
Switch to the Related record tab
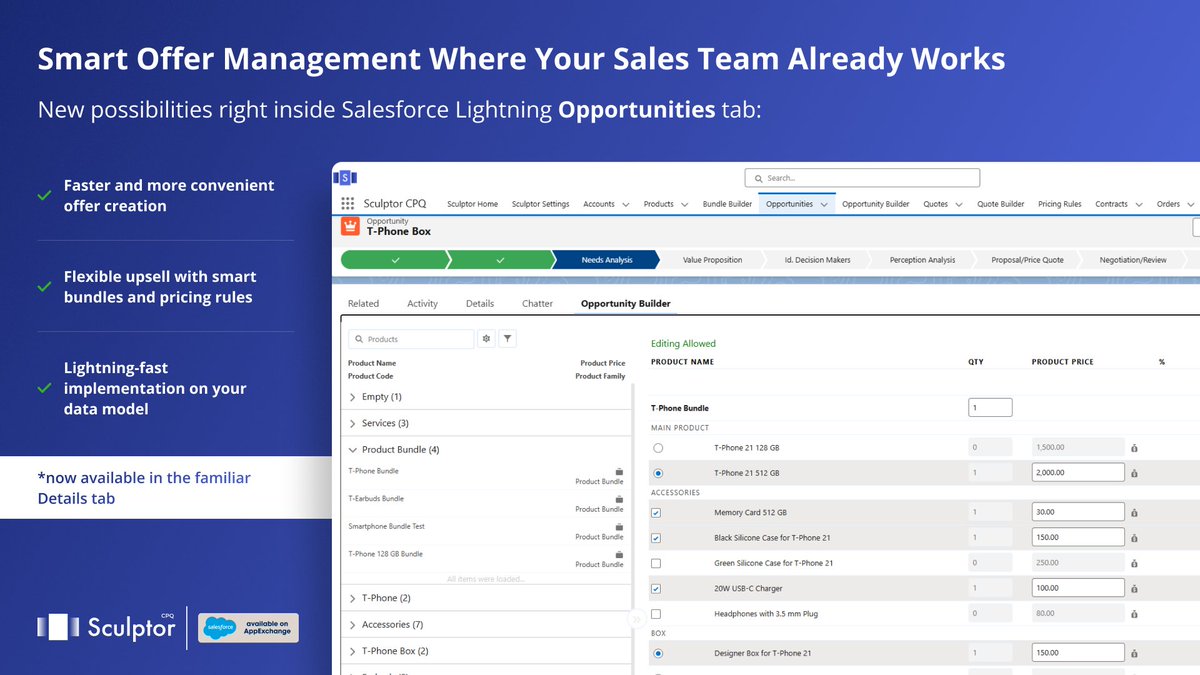[x=363, y=303]
